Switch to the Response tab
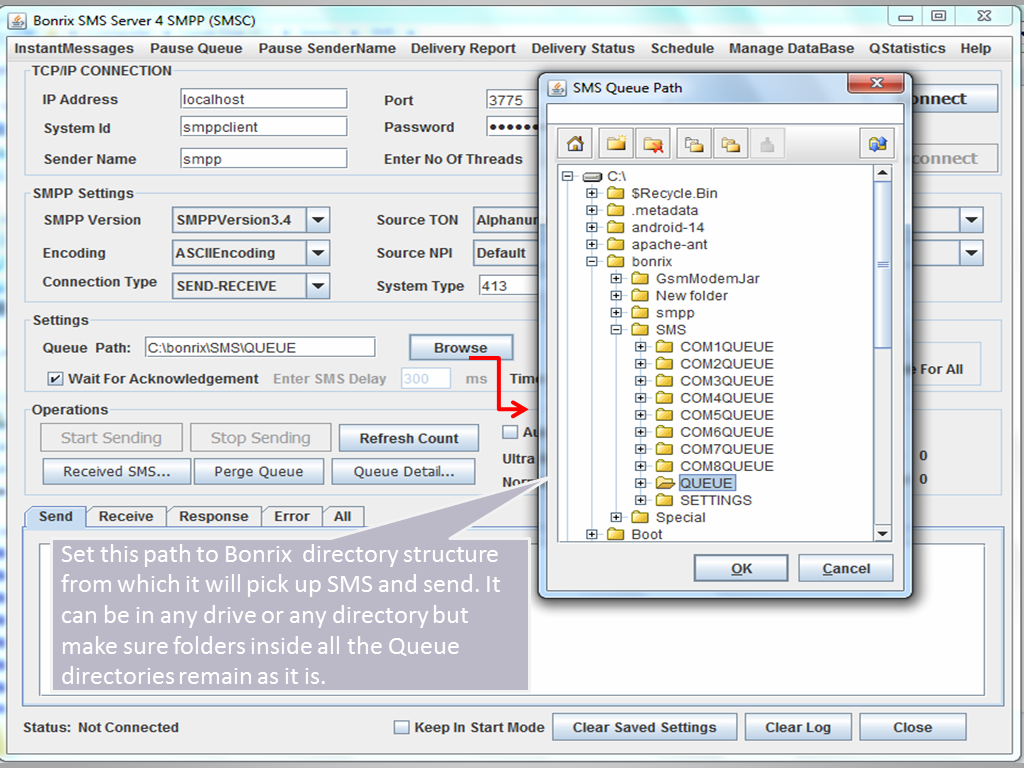This screenshot has width=1024, height=768. 214,517
